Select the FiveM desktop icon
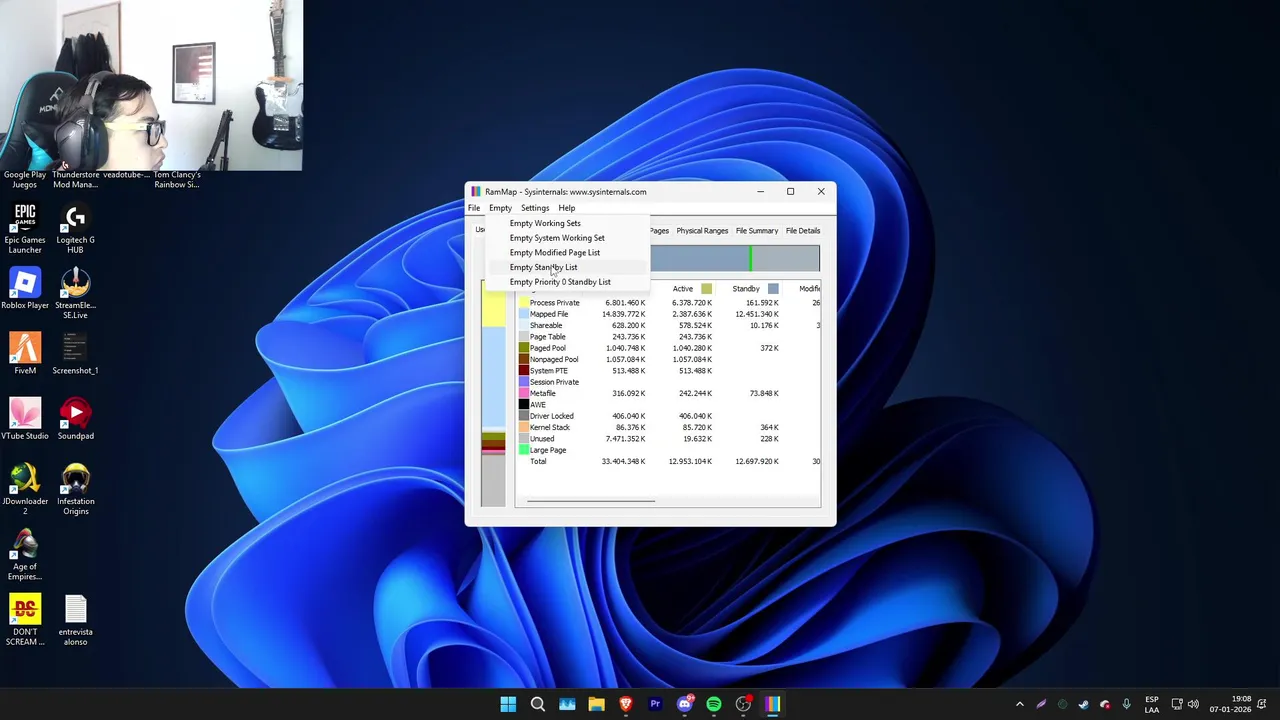This screenshot has height=720, width=1280. pos(25,355)
